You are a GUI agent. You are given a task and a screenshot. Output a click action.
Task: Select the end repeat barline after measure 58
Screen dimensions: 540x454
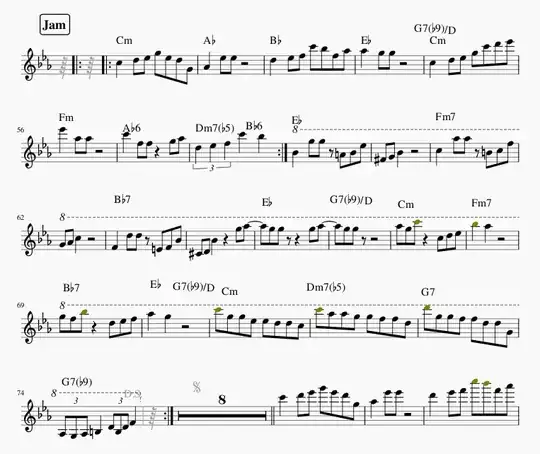tap(282, 152)
